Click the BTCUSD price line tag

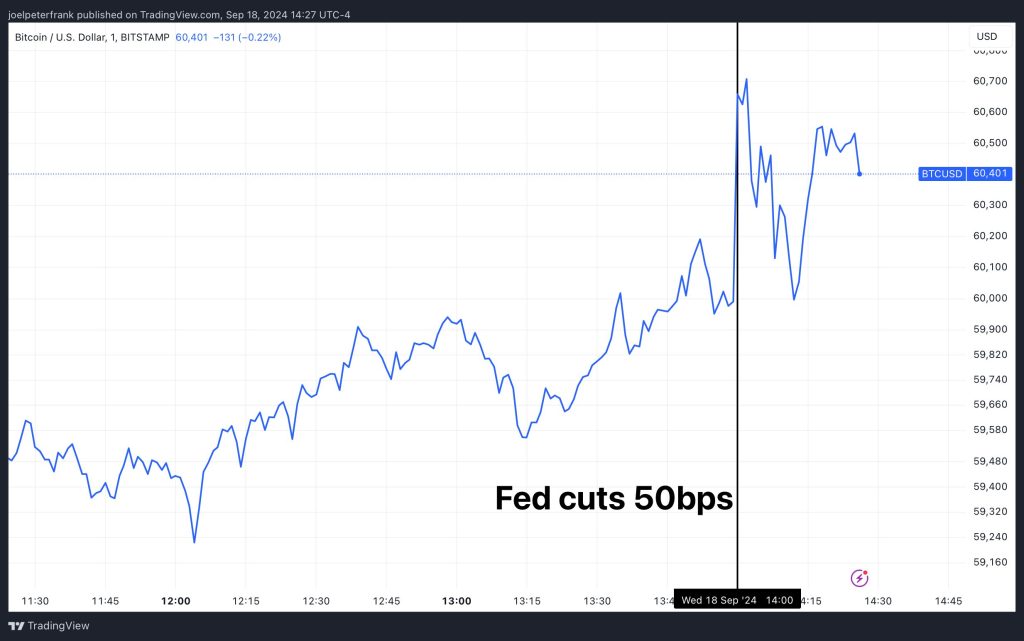point(942,174)
